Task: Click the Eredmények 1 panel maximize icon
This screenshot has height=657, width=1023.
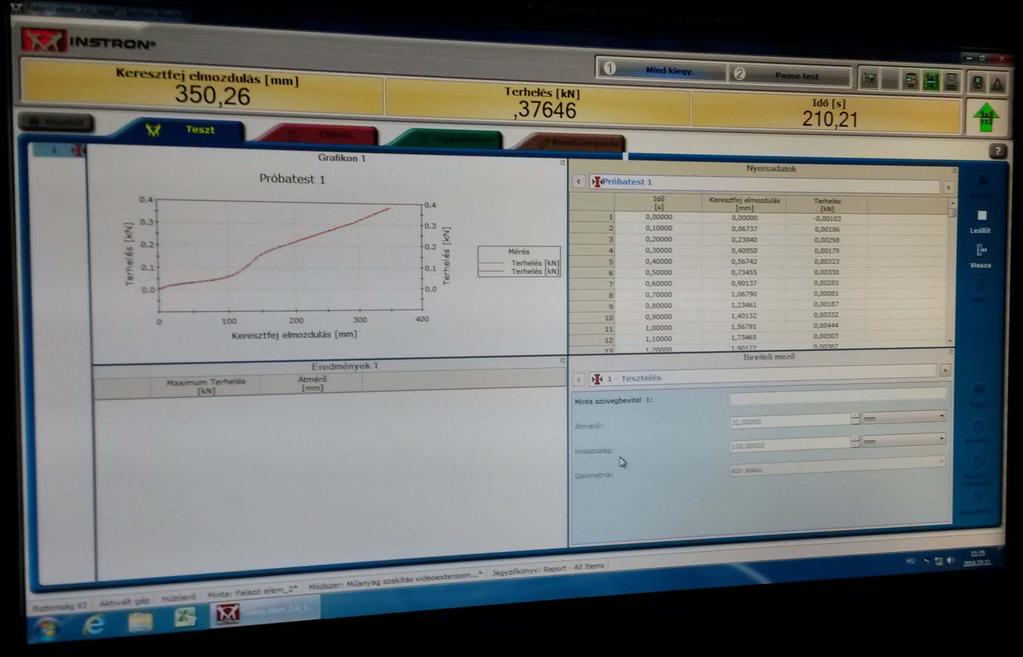Action: coord(562,359)
